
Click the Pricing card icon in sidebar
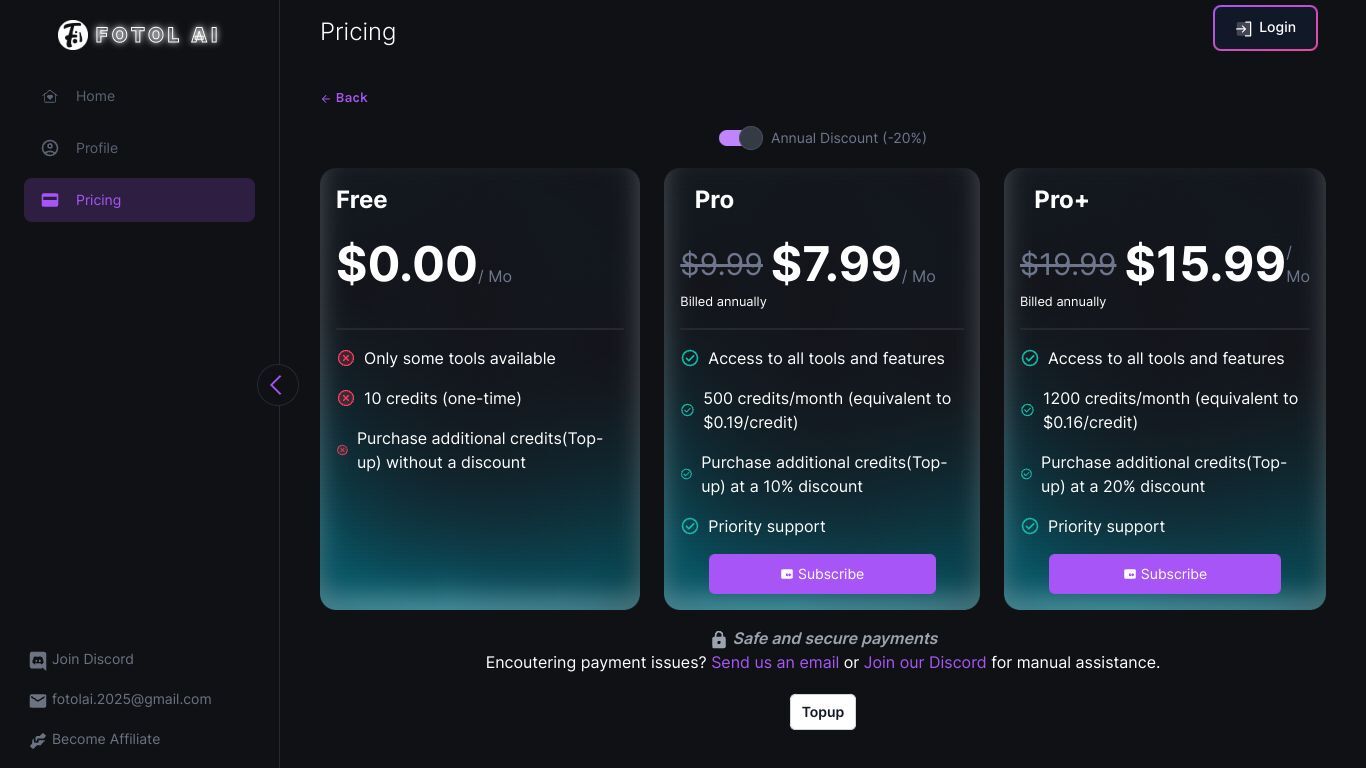50,200
